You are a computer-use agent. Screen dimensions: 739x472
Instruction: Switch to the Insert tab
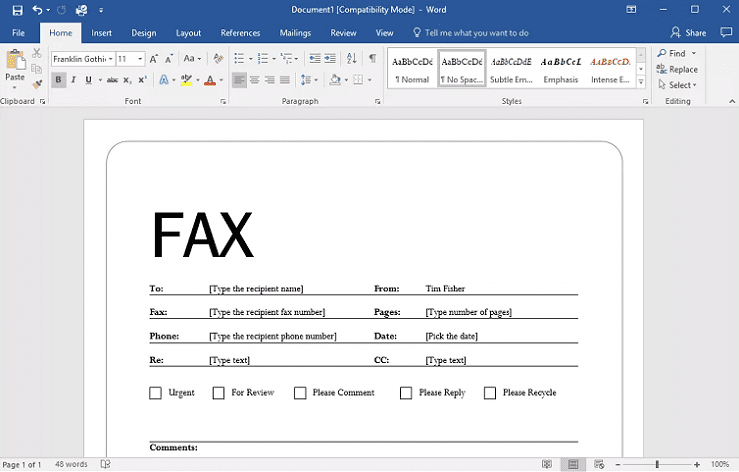(101, 33)
